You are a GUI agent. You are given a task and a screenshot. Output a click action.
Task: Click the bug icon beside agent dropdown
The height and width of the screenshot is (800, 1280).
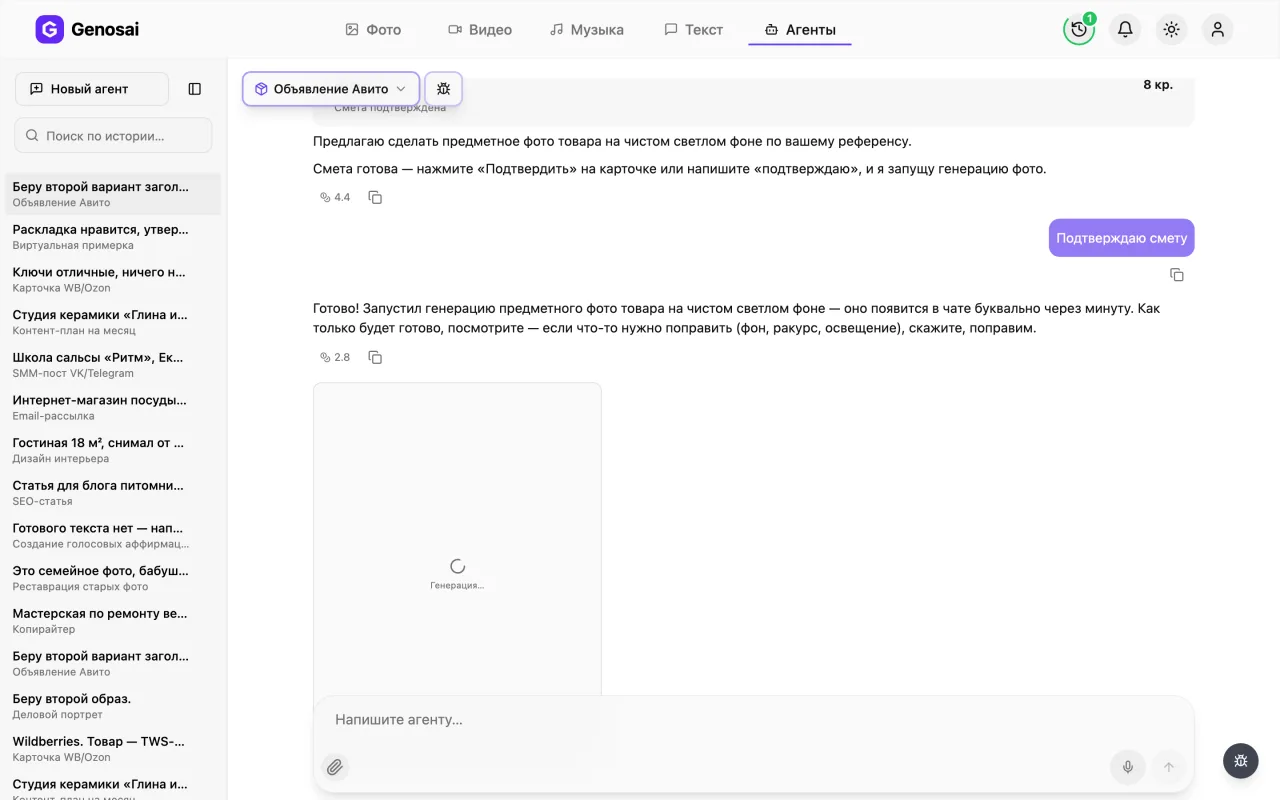click(x=444, y=89)
